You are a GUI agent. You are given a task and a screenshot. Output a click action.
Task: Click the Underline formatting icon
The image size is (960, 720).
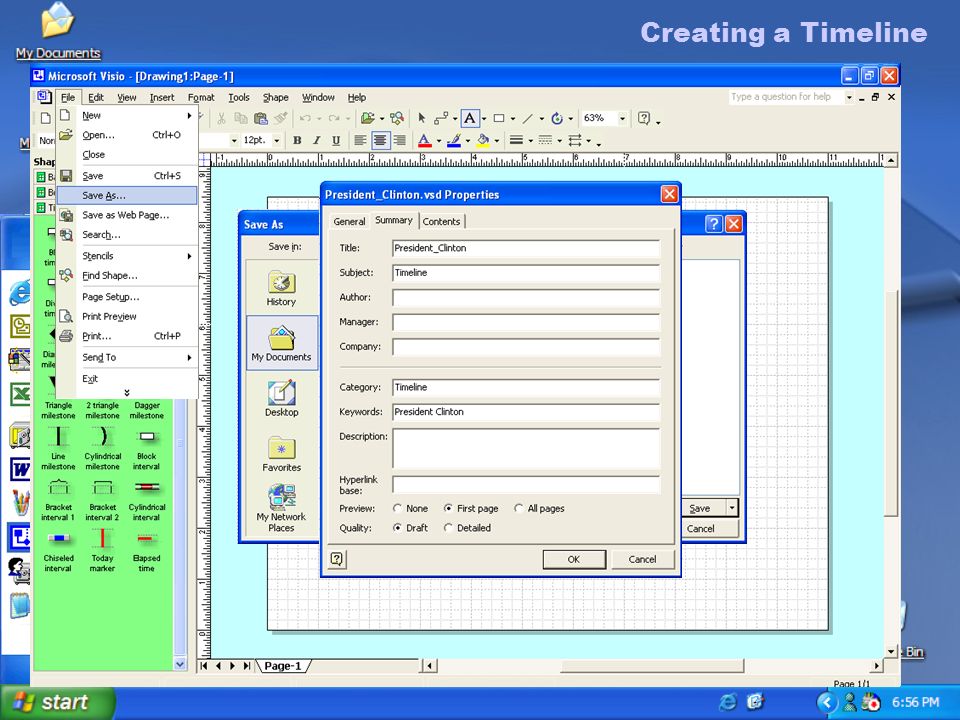336,140
